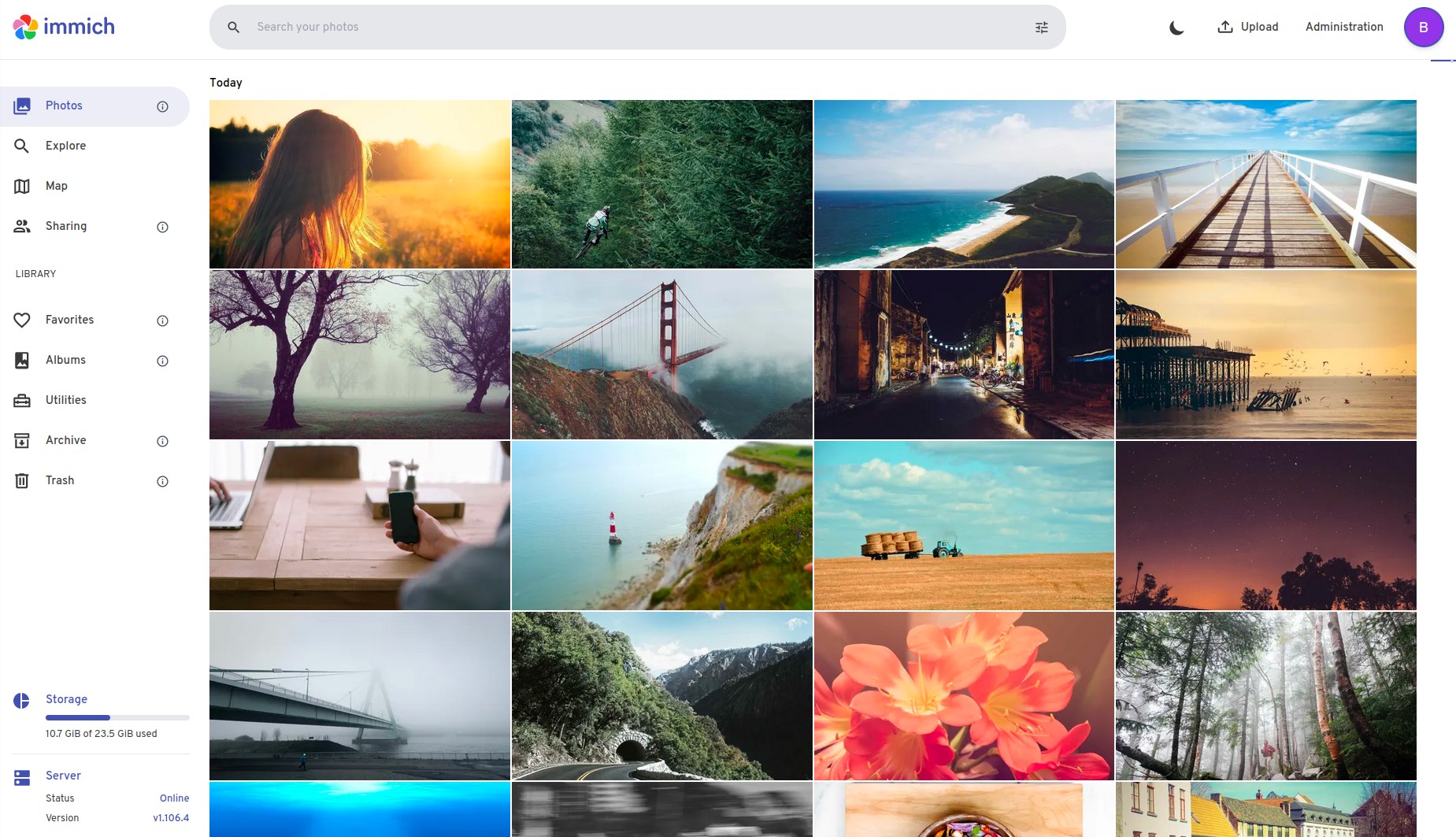Open Utilities page
The height and width of the screenshot is (837, 1456).
pyautogui.click(x=94, y=400)
